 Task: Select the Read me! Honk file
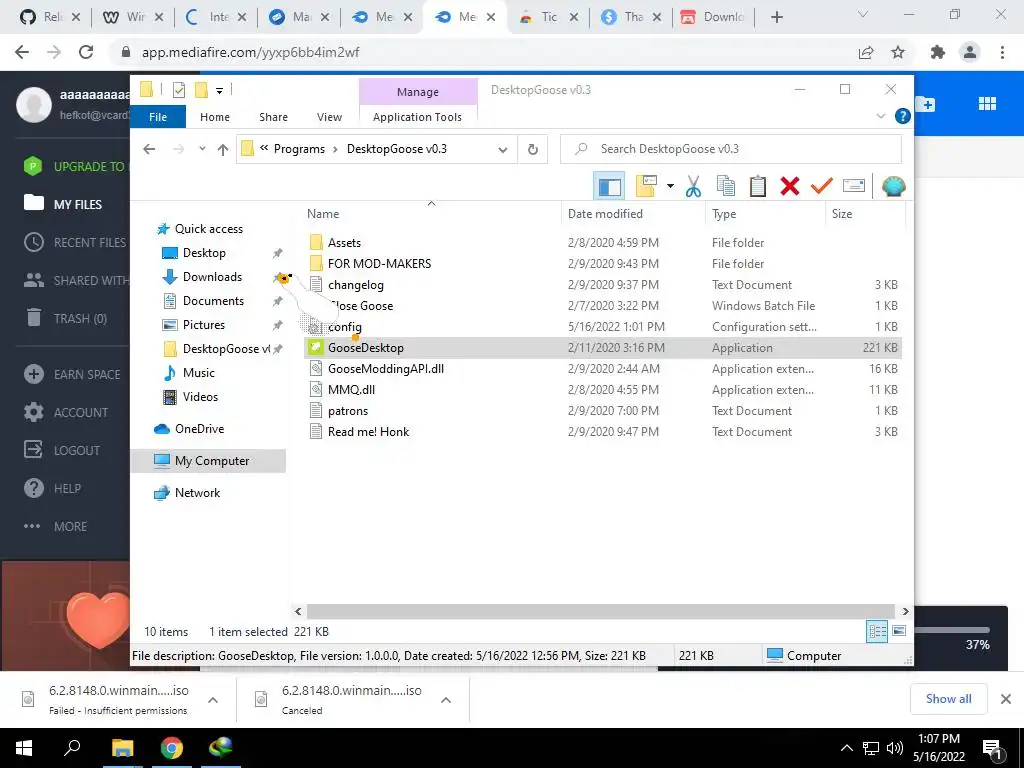[368, 432]
